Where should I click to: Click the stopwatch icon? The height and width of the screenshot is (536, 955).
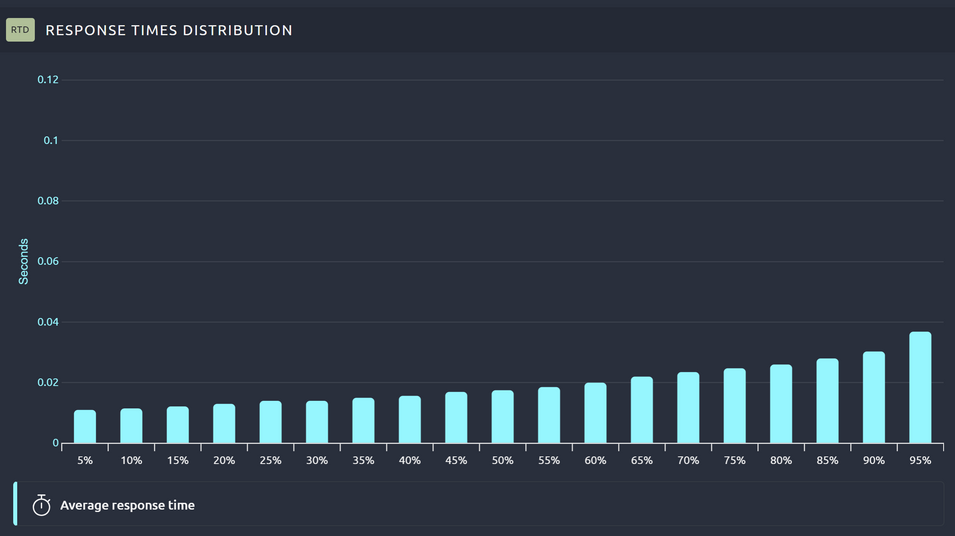(41, 505)
